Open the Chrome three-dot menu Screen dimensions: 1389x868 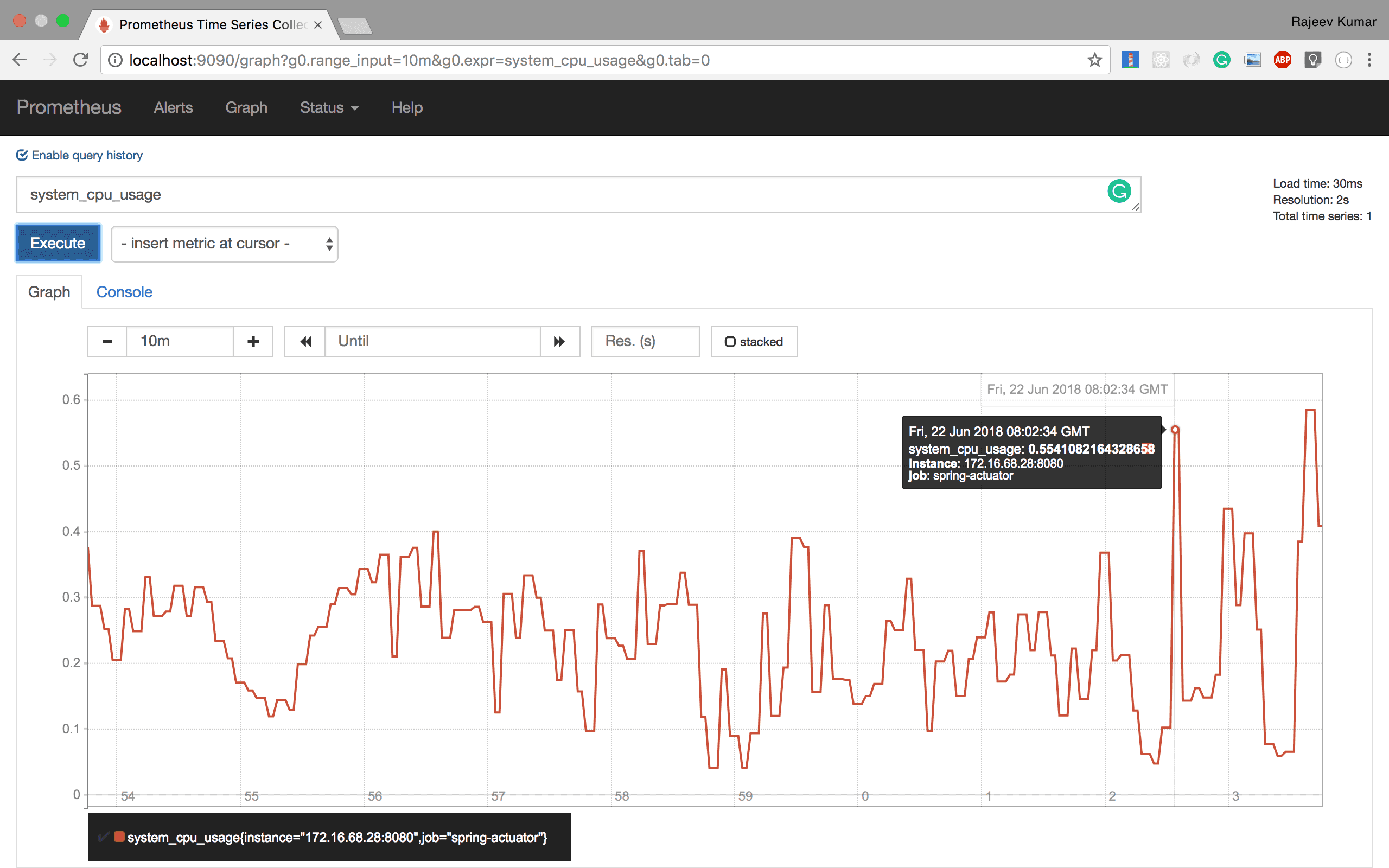coord(1370,60)
